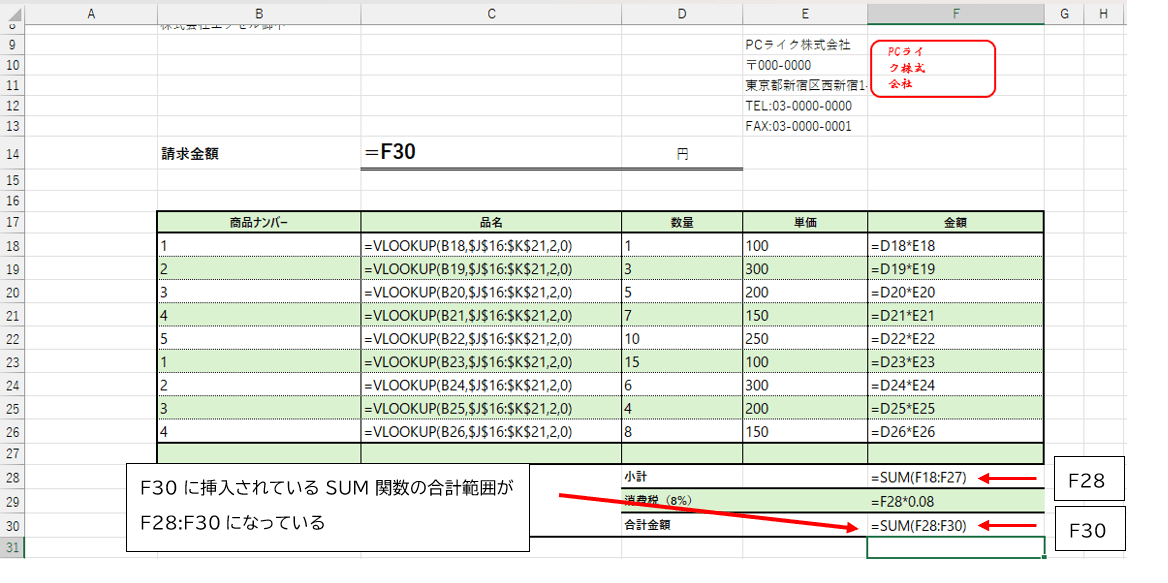This screenshot has width=1168, height=583.
Task: Click quantity cell 7 in row 21
Action: [682, 315]
